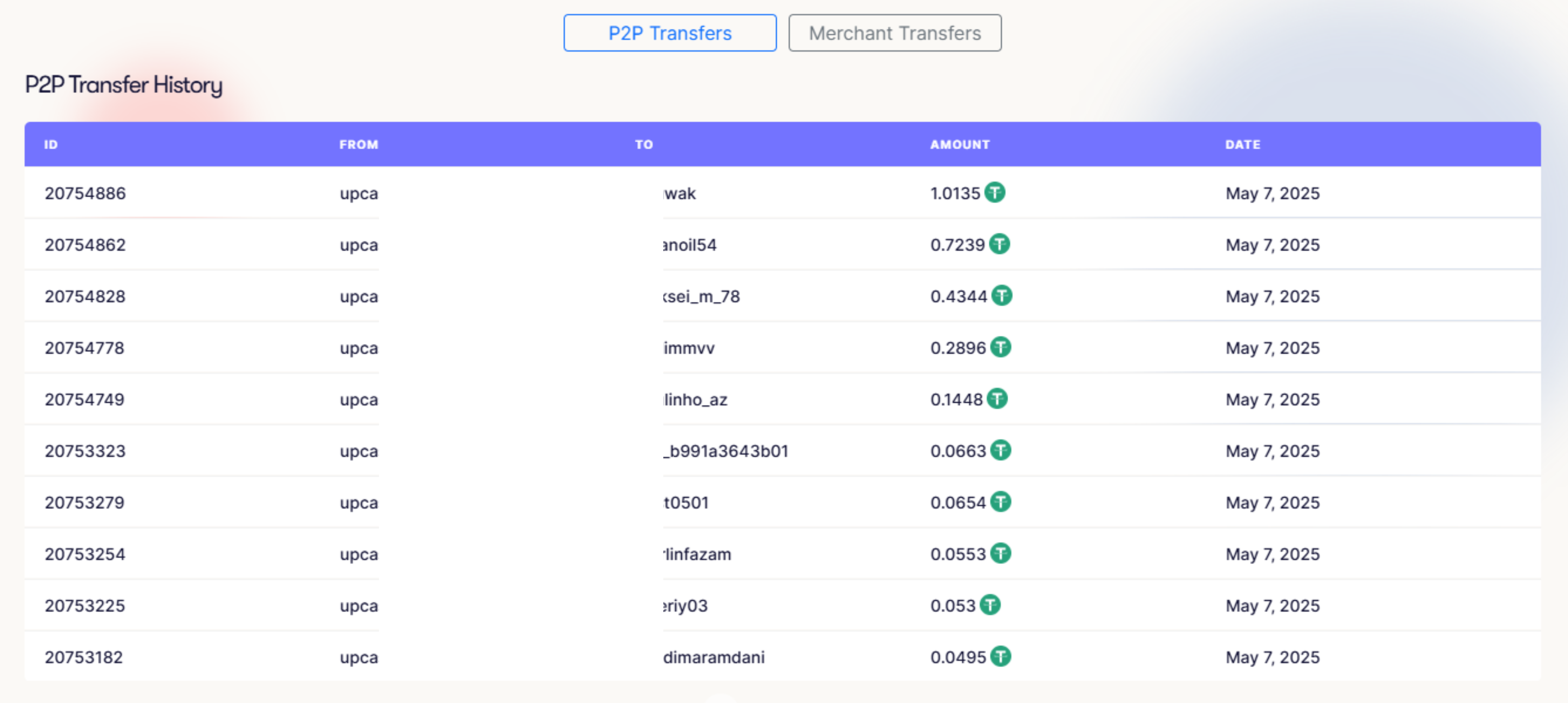The height and width of the screenshot is (703, 1568).
Task: Select transfer ID 20754828
Action: [85, 297]
